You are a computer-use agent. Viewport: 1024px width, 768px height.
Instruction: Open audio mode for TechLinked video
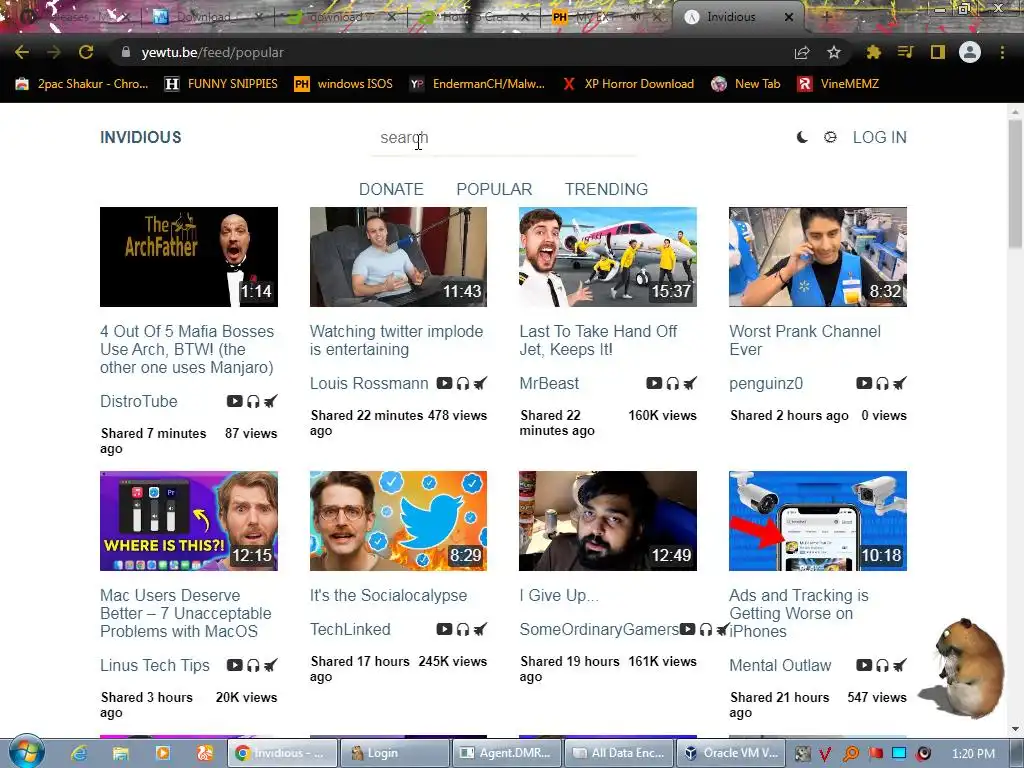point(463,630)
